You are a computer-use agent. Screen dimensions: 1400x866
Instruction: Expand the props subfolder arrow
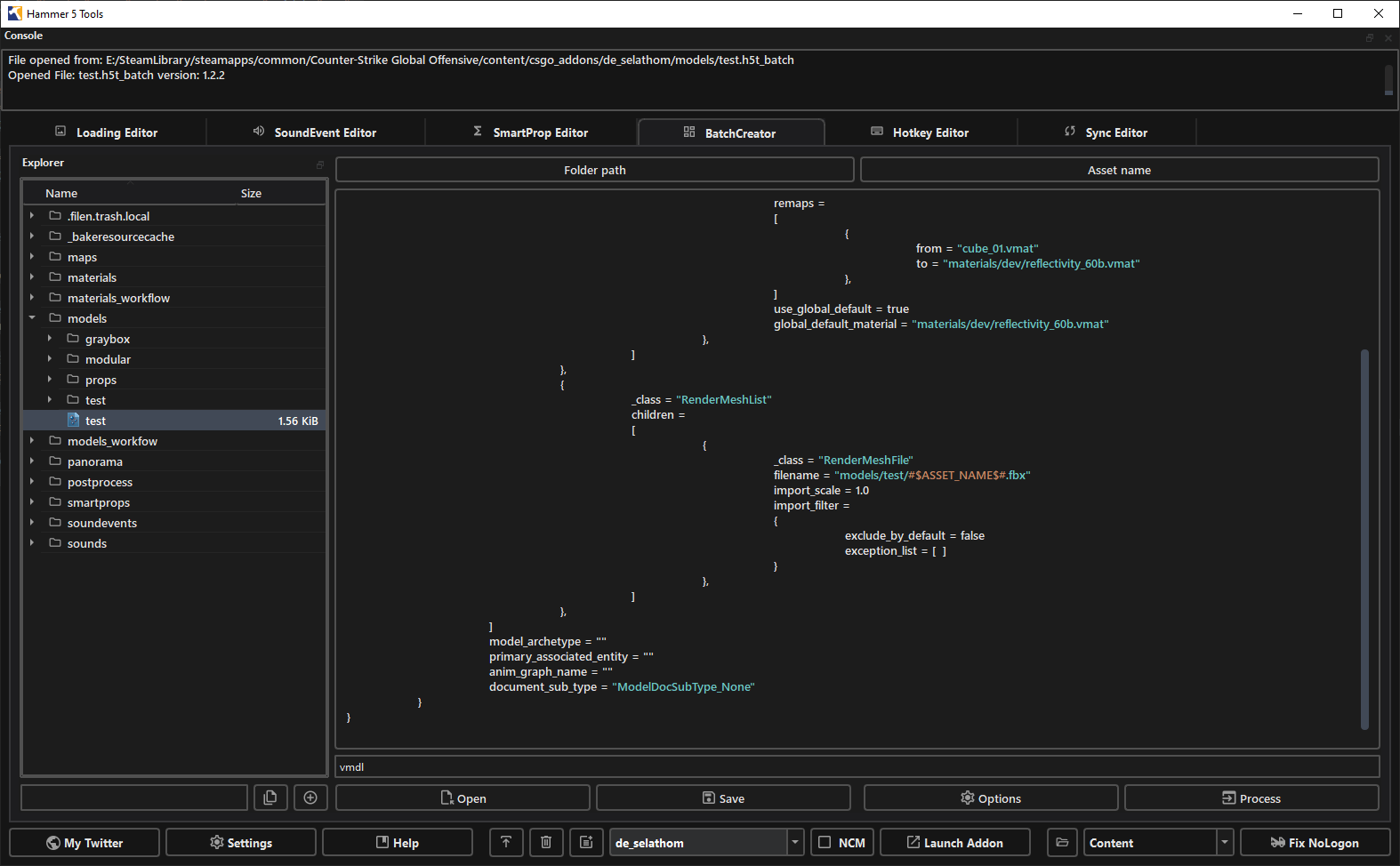(x=50, y=379)
